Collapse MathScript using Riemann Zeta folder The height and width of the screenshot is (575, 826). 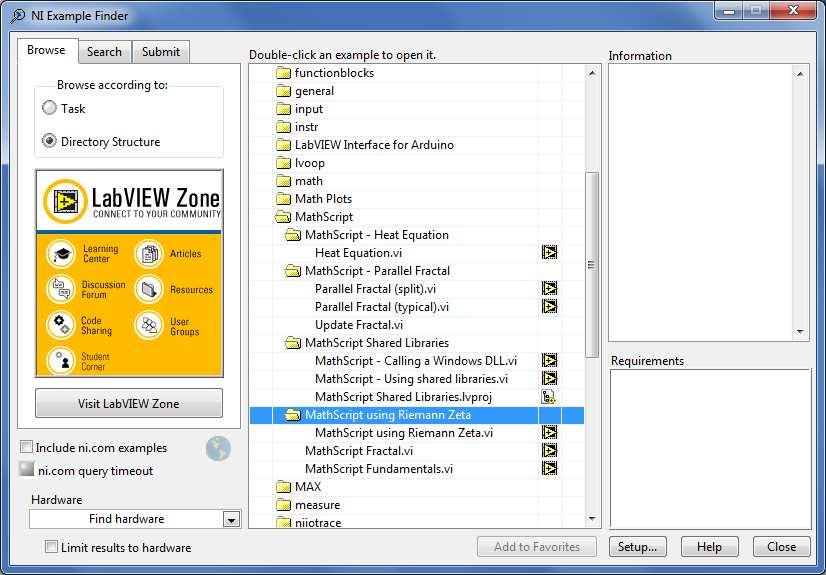(x=293, y=415)
